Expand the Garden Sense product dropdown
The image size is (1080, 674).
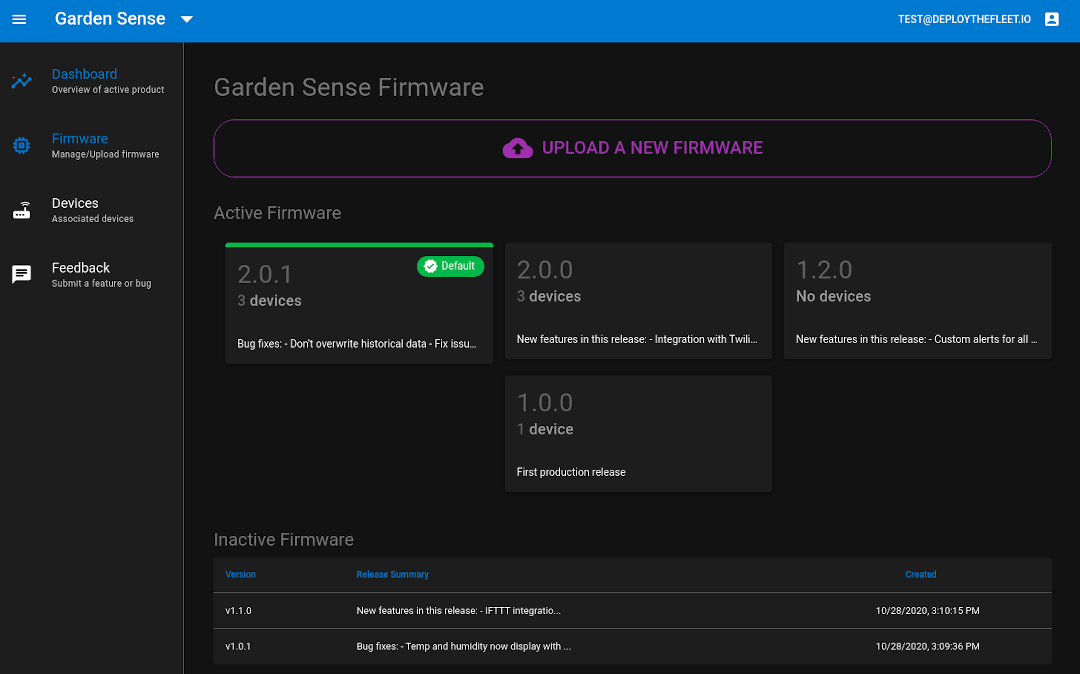[x=187, y=18]
